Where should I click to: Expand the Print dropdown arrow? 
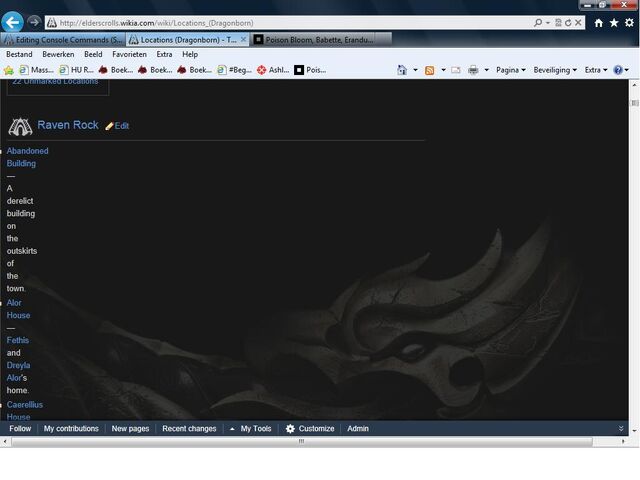pos(486,70)
